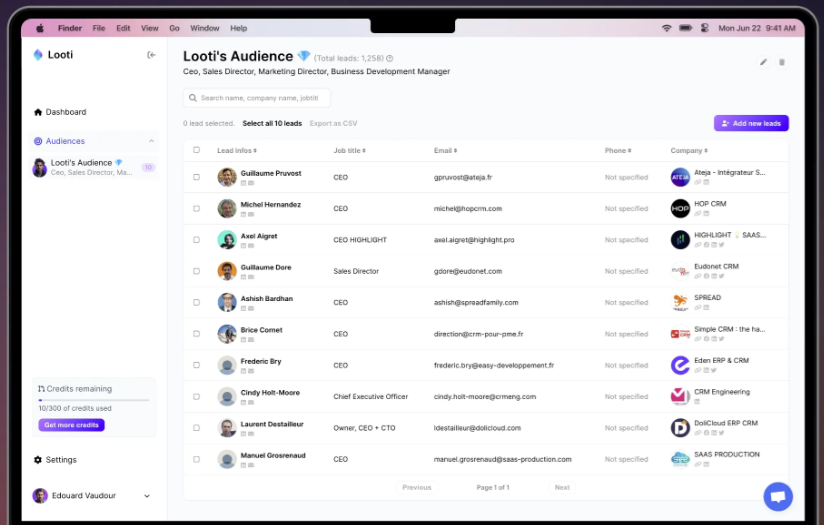Image resolution: width=824 pixels, height=525 pixels.
Task: Select the checkbox for Cindy Holt-Moore
Action: coord(197,397)
